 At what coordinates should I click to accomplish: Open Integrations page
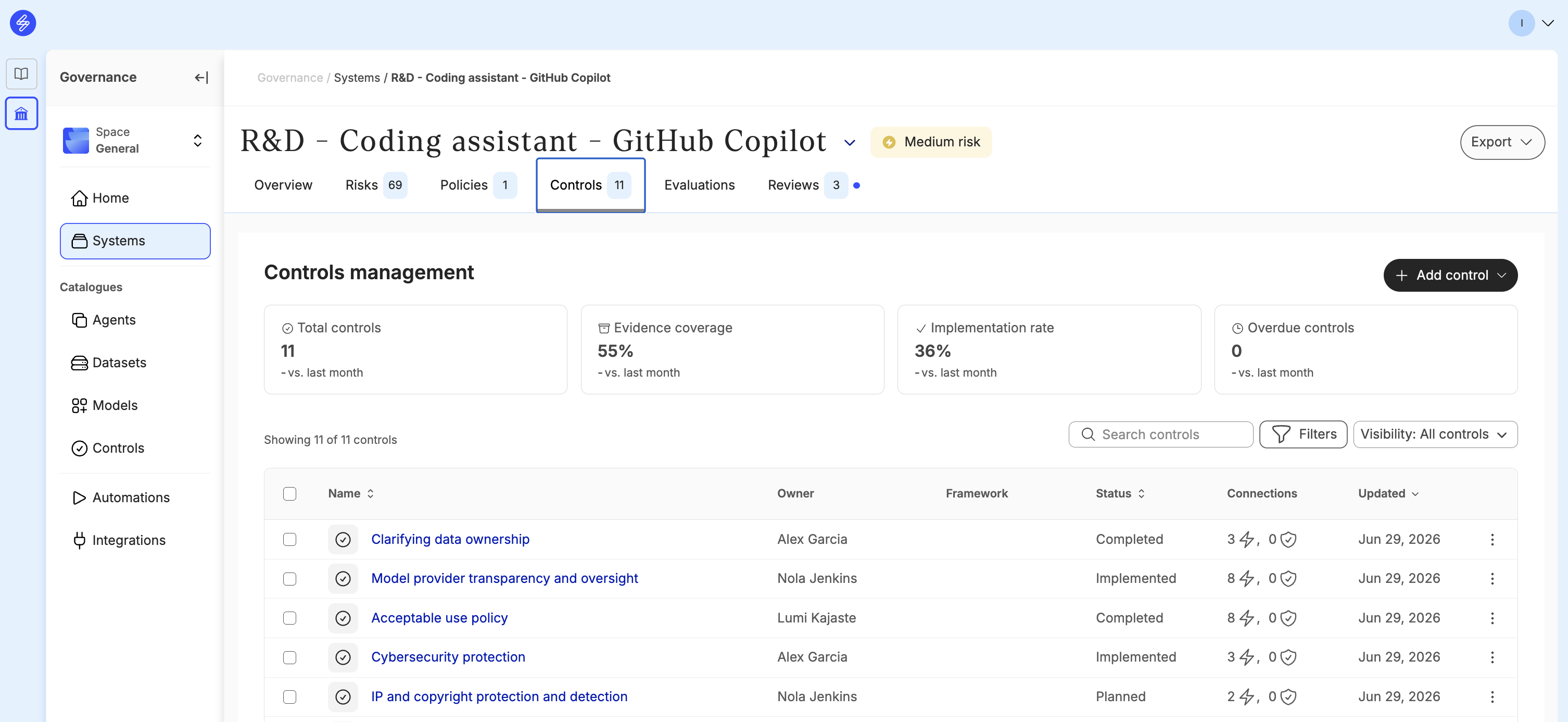tap(135, 540)
